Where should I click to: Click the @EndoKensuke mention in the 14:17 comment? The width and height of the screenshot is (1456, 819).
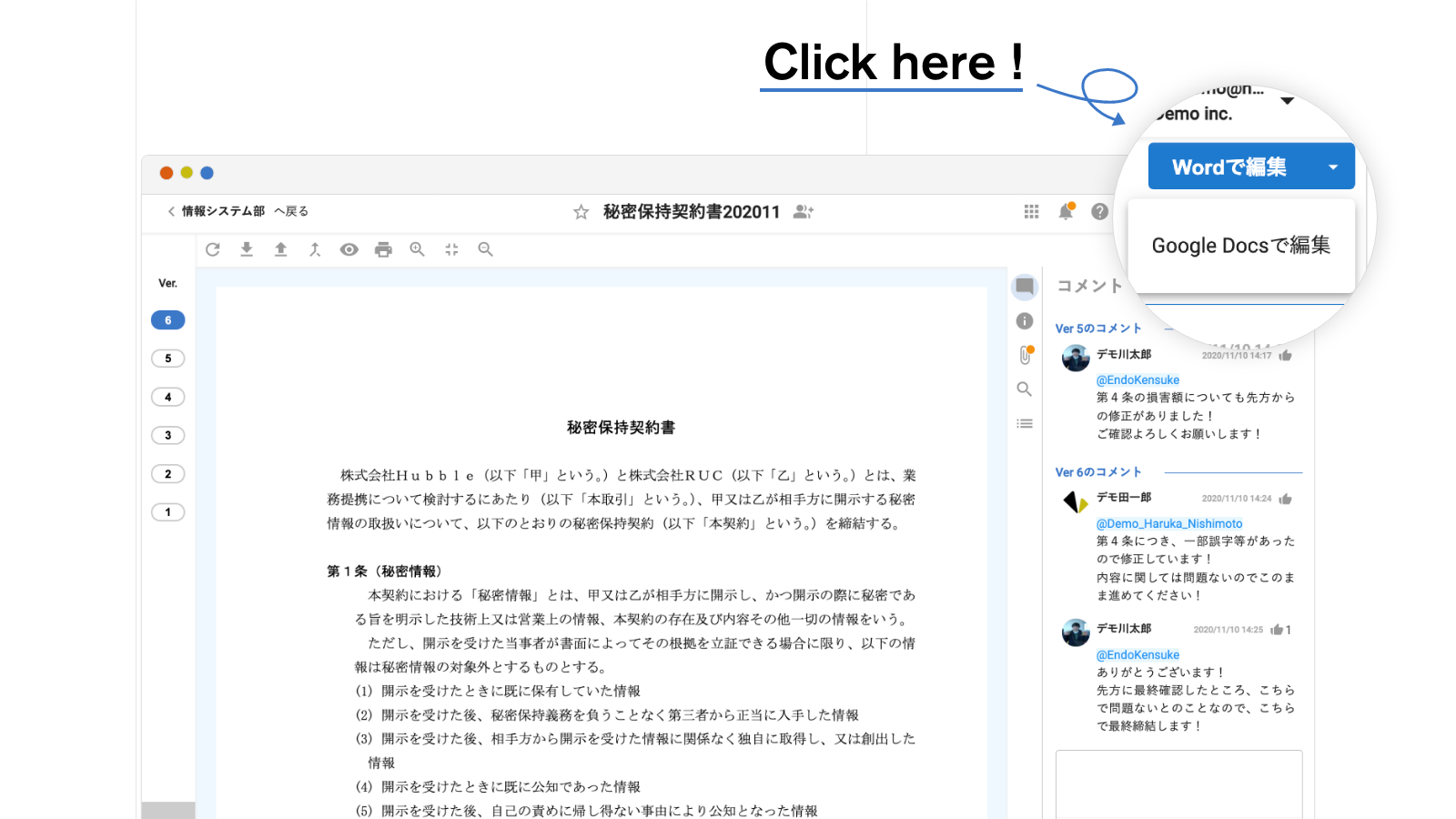point(1137,380)
